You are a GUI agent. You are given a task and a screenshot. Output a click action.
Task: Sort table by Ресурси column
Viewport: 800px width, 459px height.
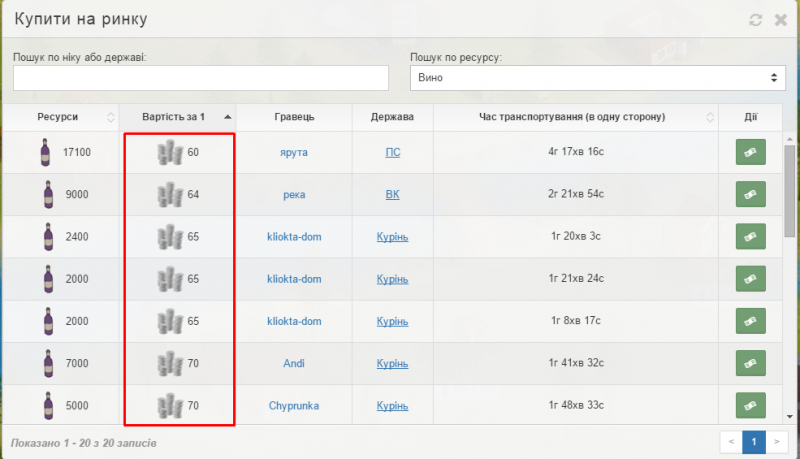tap(60, 117)
